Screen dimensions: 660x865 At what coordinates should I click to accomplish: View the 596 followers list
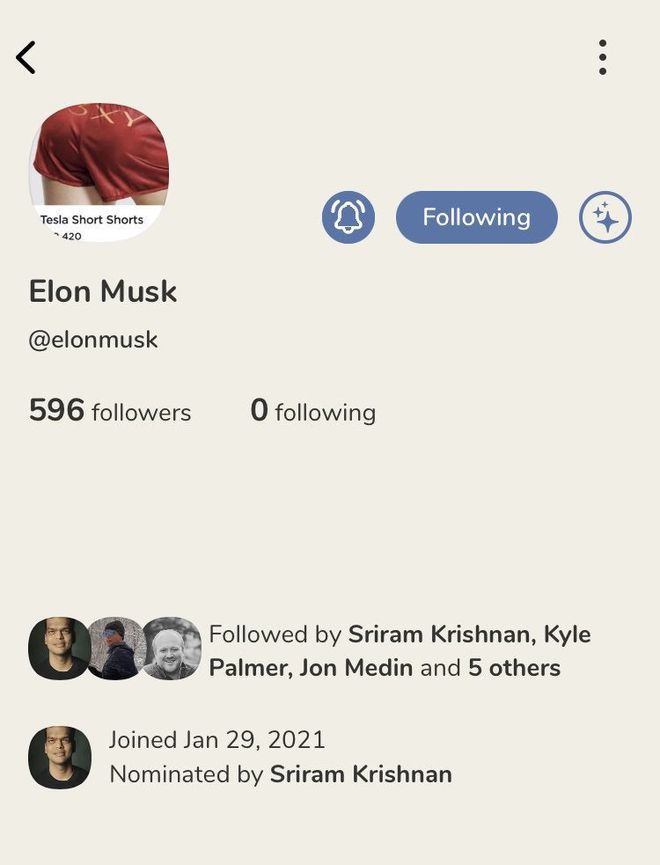pos(110,411)
